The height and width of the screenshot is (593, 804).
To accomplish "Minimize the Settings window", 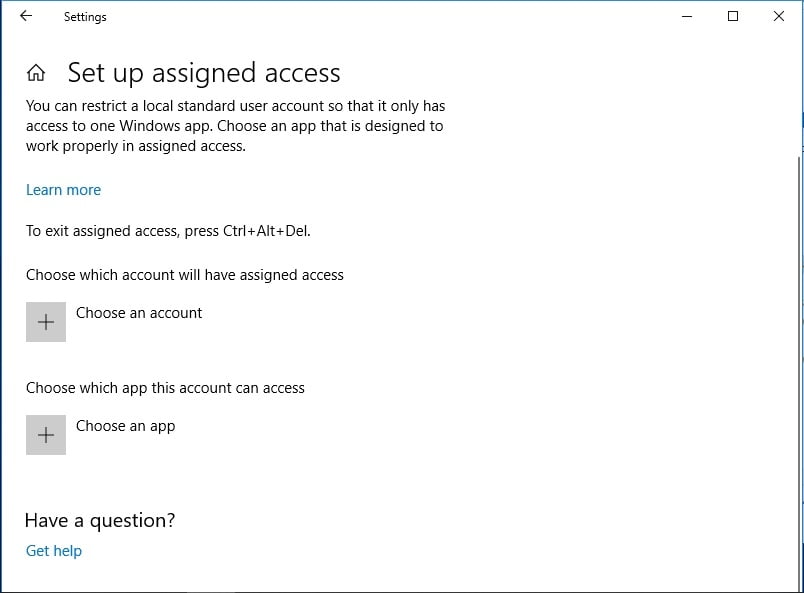I will (x=687, y=16).
